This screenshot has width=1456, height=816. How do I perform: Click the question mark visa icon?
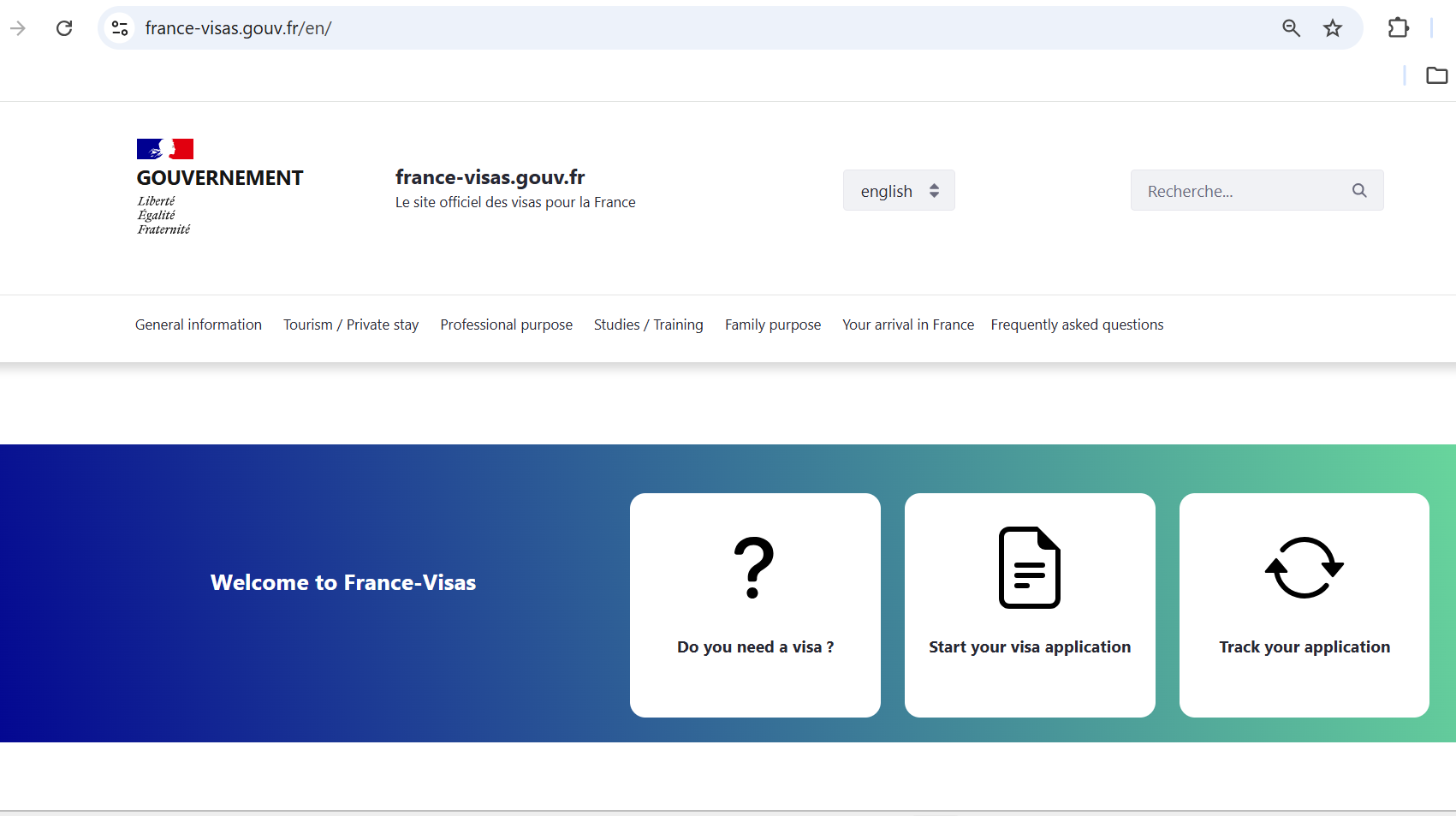point(754,568)
